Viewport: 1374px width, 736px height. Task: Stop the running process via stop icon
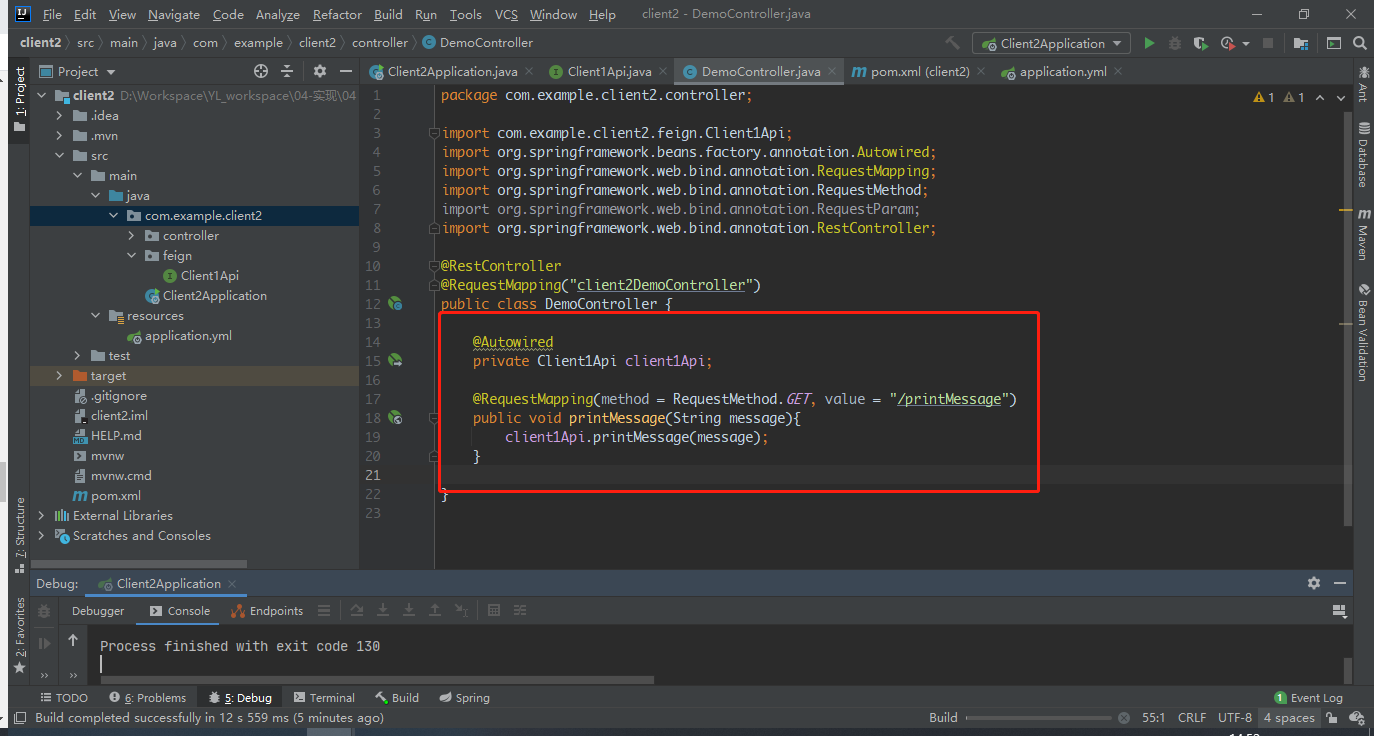point(1268,43)
